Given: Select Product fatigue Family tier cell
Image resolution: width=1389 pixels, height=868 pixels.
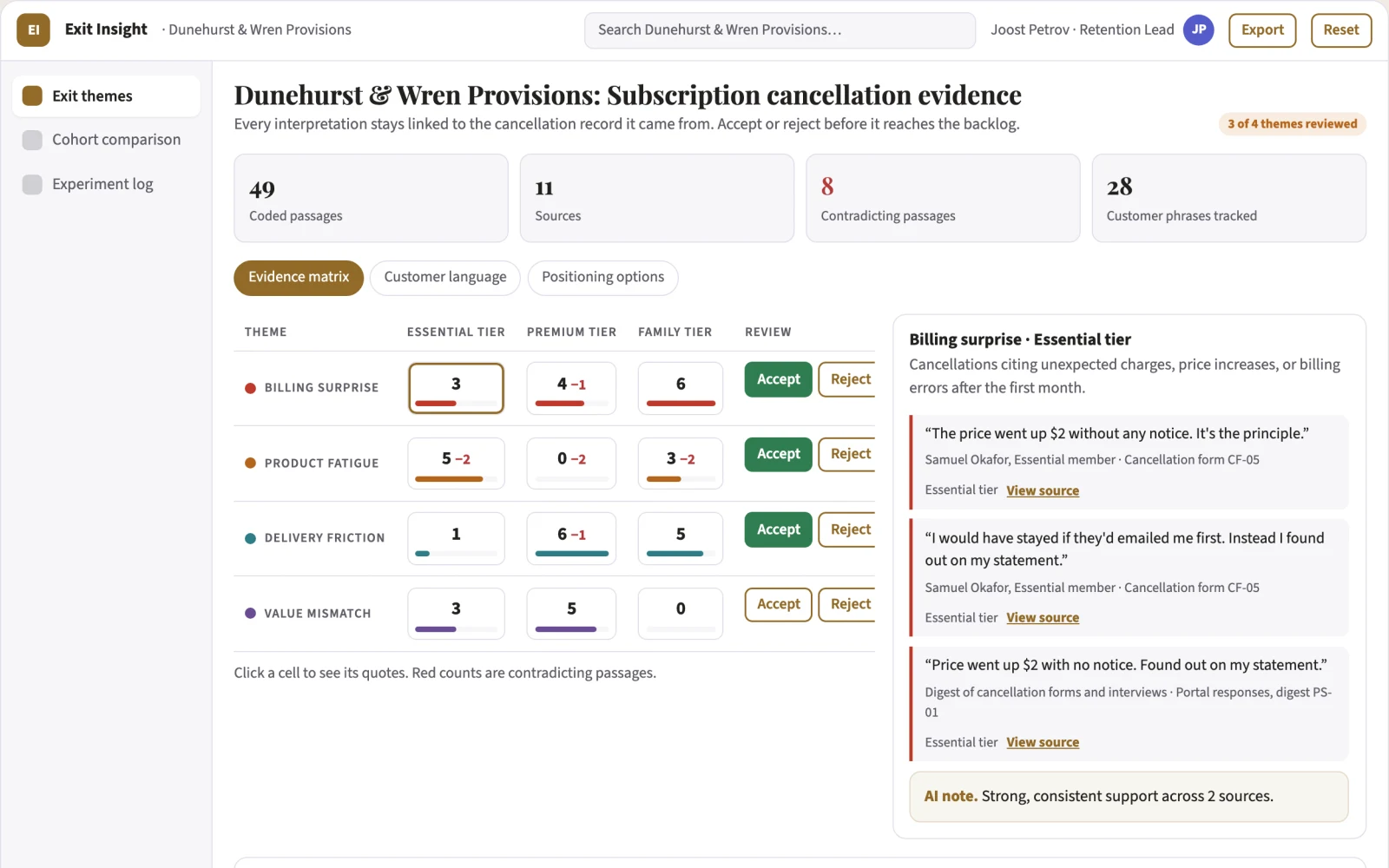Looking at the screenshot, I should (681, 464).
